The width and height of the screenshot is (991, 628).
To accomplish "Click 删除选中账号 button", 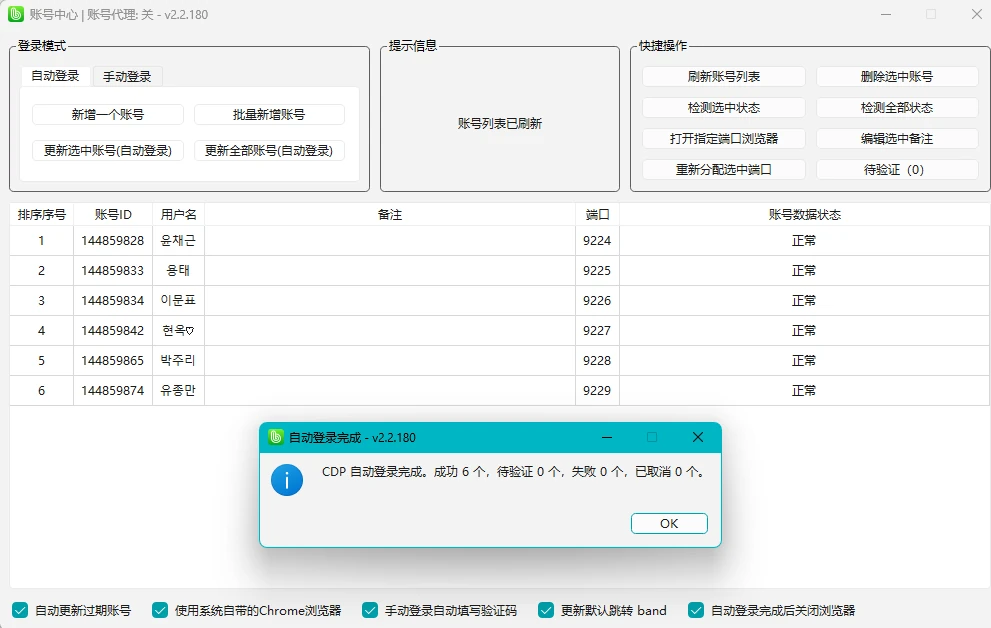I will 897,76.
